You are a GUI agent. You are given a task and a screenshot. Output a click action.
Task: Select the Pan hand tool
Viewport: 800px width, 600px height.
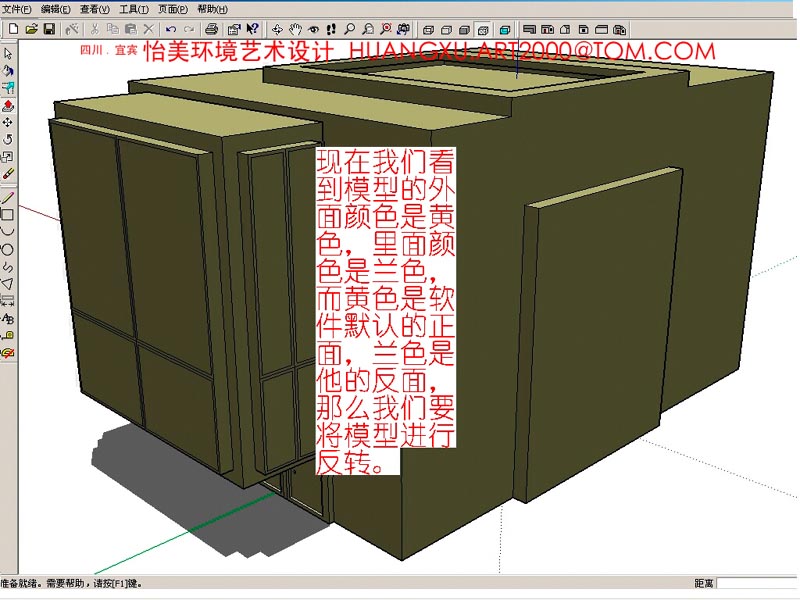tap(295, 29)
